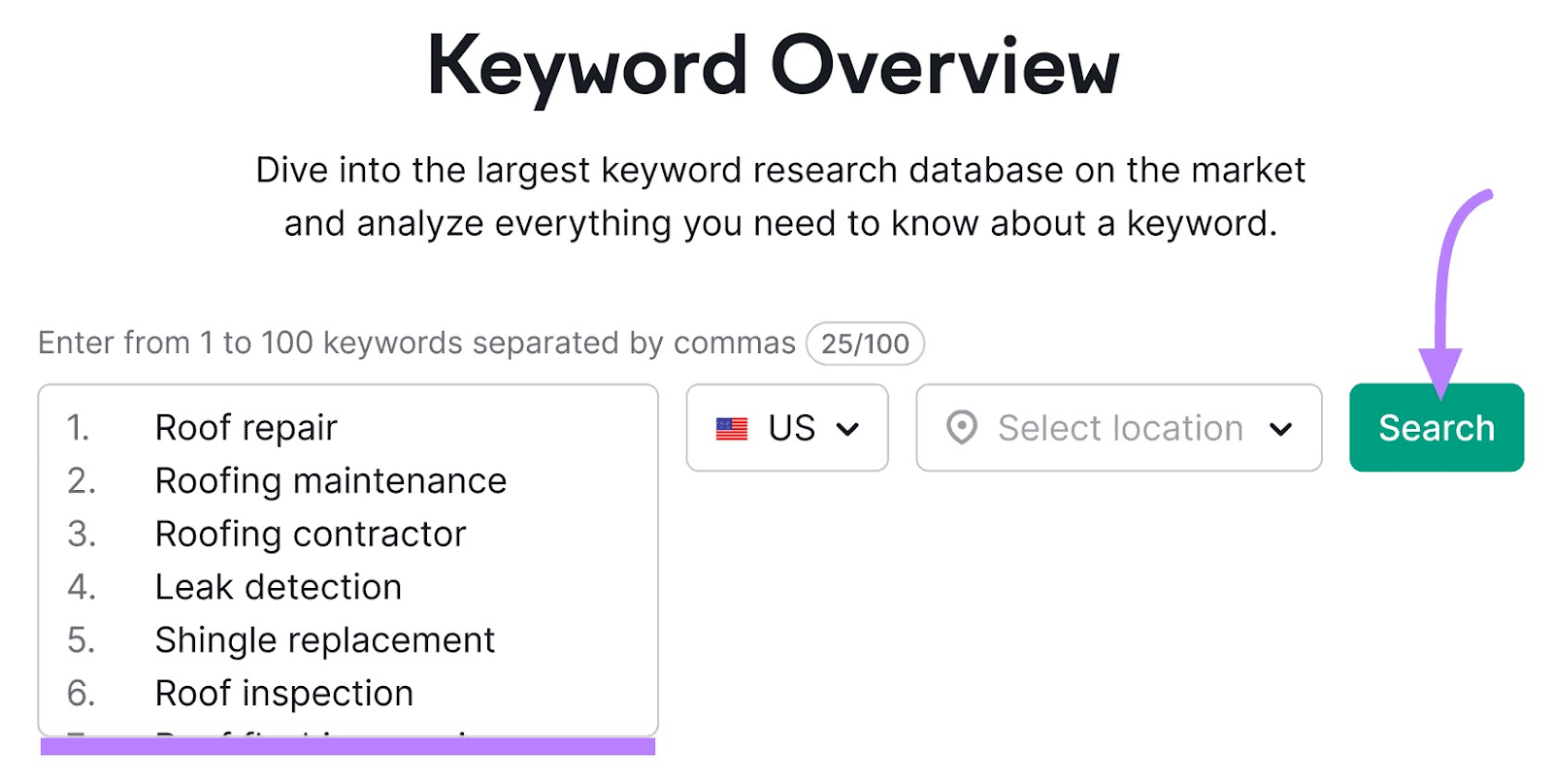Click the Shingle replacement keyword entry
The image size is (1553, 784).
point(324,640)
